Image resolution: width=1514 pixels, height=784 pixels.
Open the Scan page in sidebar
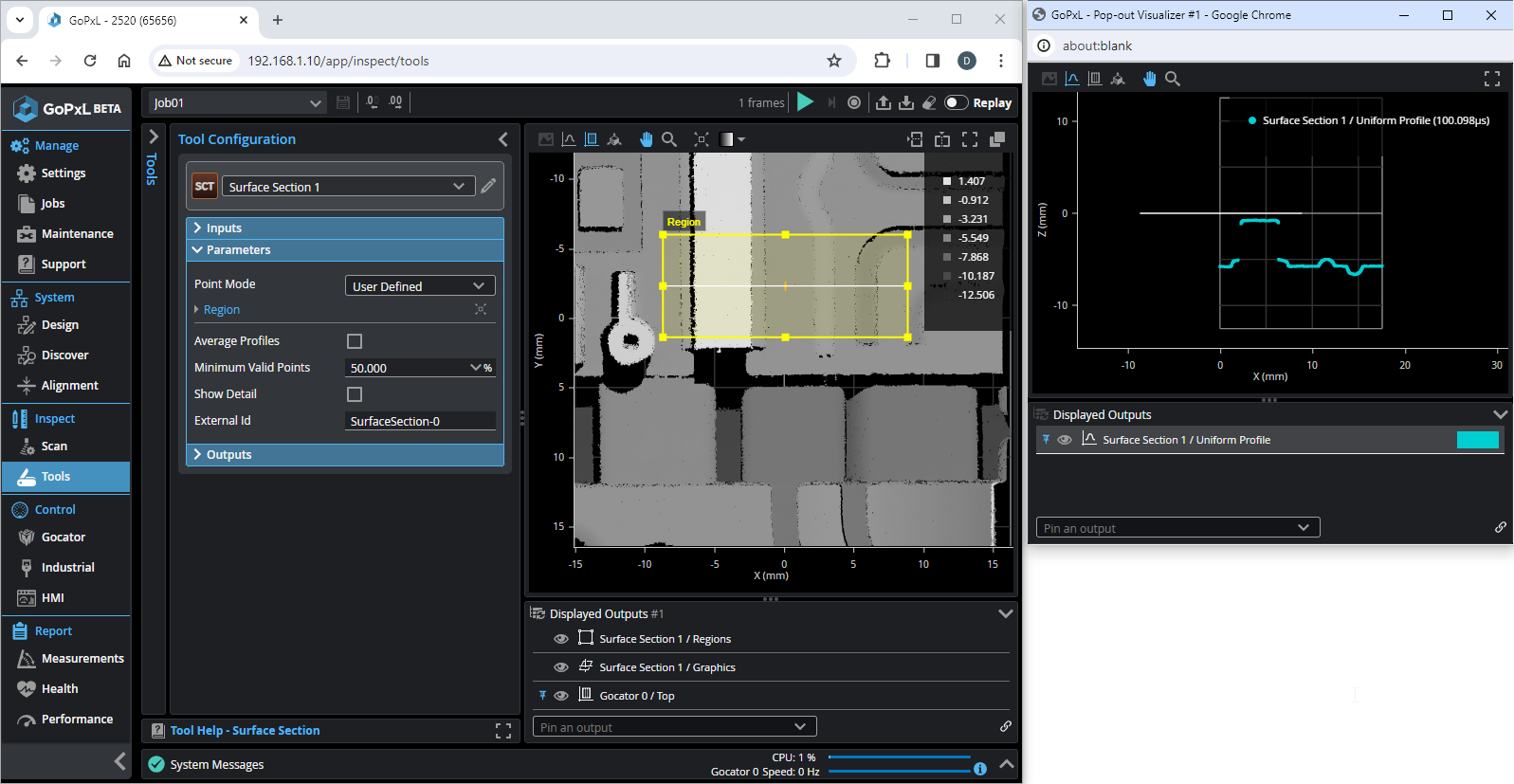pyautogui.click(x=54, y=447)
